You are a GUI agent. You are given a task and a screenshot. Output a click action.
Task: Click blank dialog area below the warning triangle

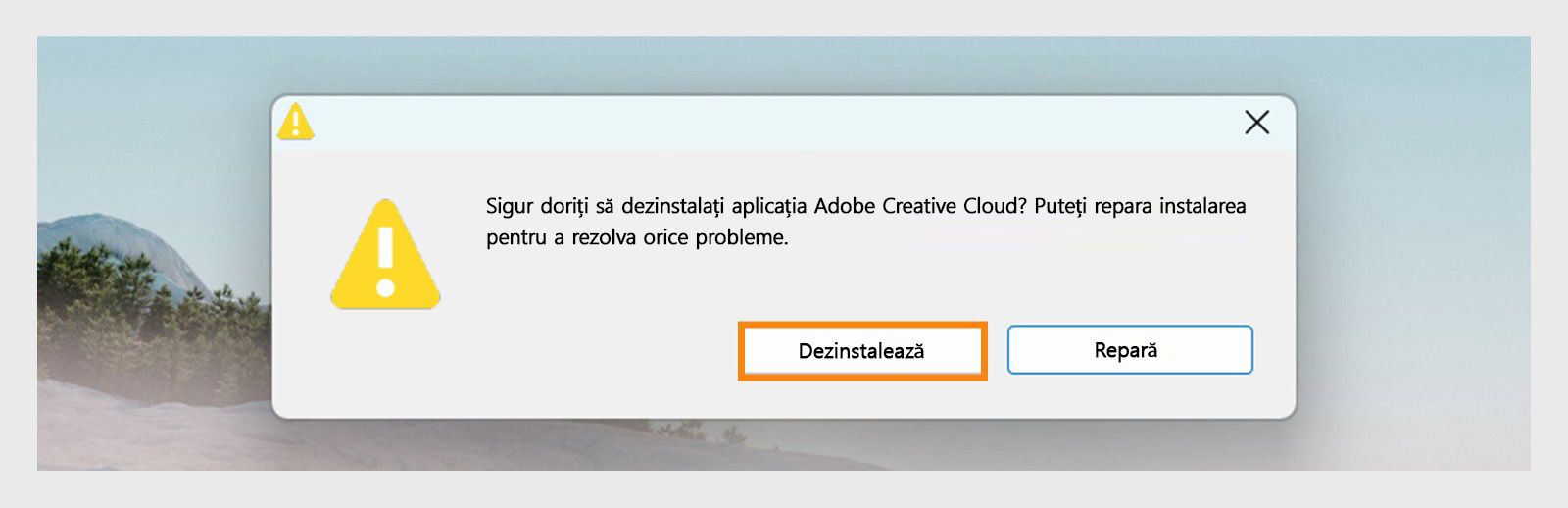385,368
